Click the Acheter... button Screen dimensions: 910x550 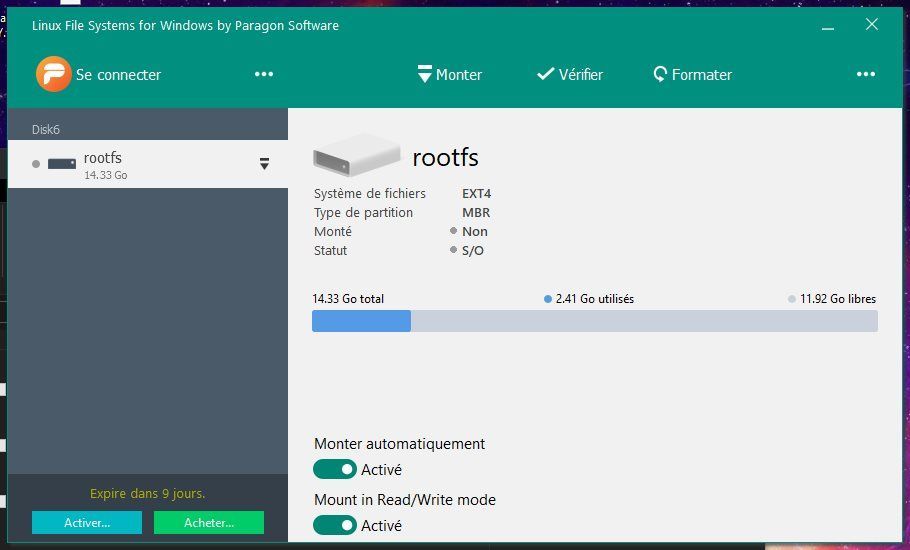[x=209, y=523]
